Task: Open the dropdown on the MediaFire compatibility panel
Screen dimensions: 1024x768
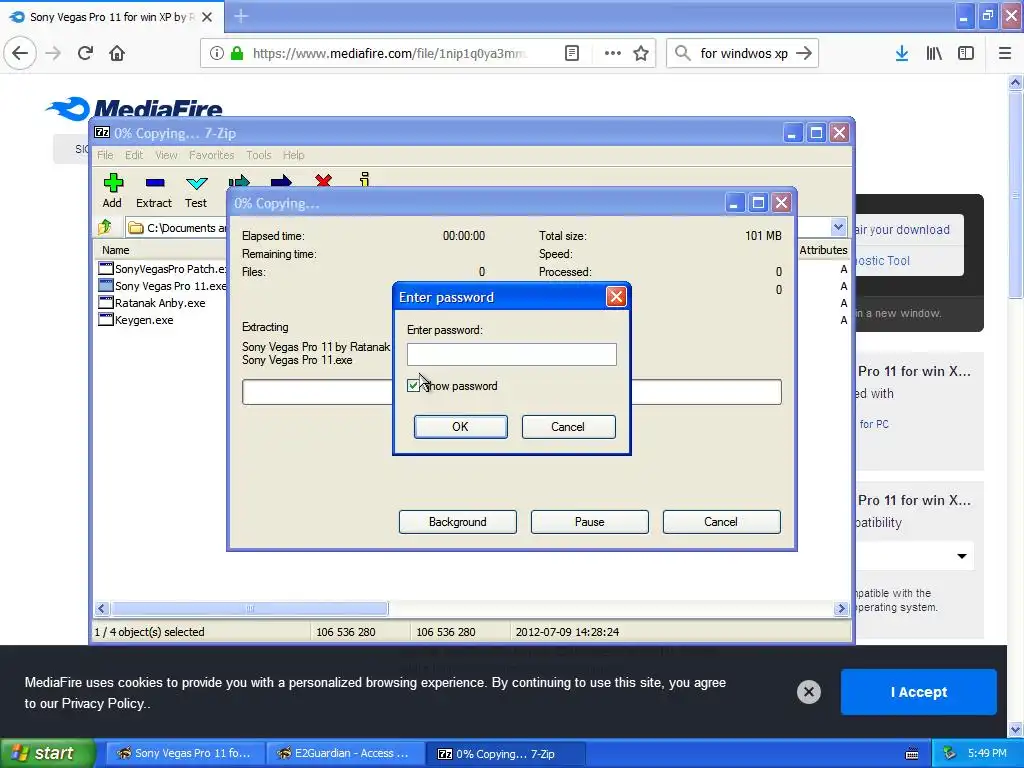Action: pyautogui.click(x=962, y=556)
